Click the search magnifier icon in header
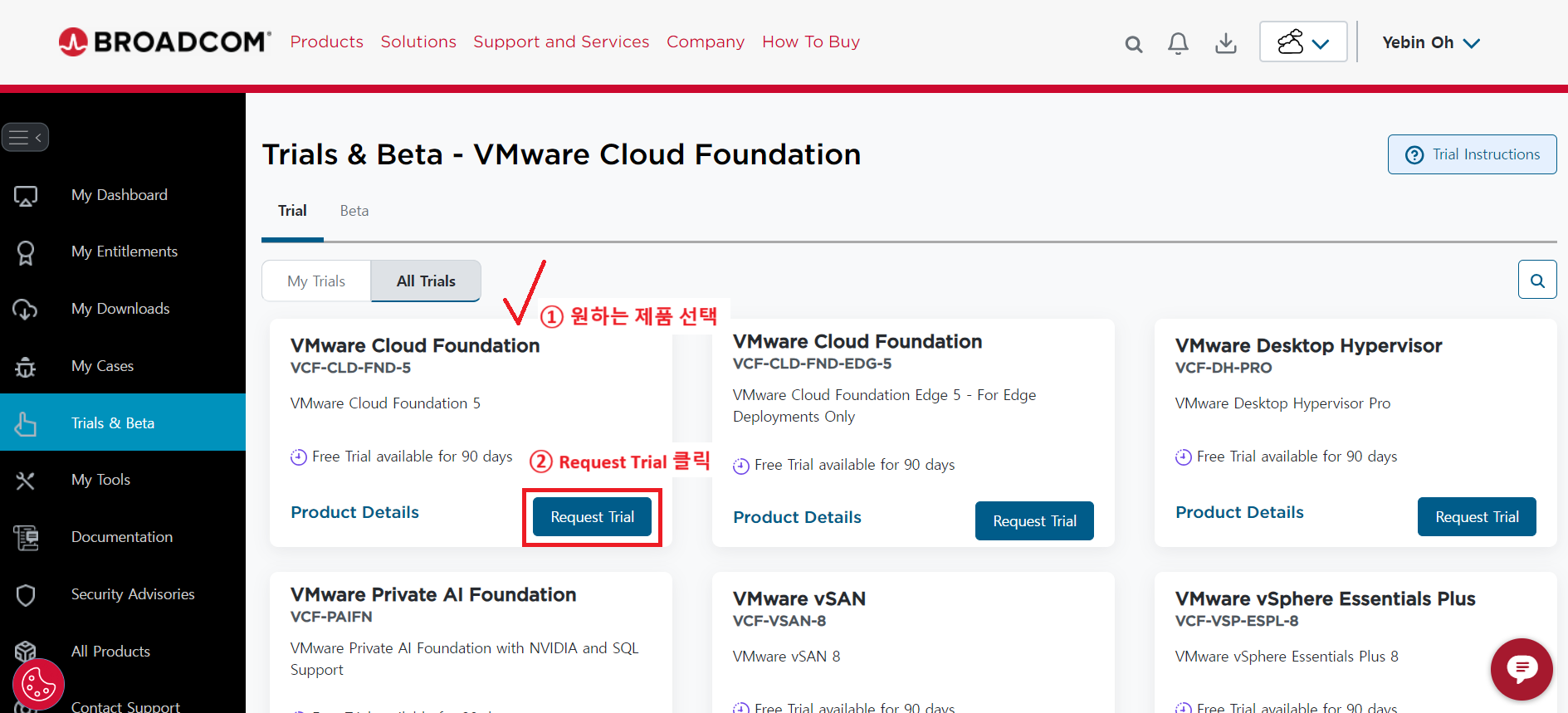The height and width of the screenshot is (713, 1568). pos(1133,44)
